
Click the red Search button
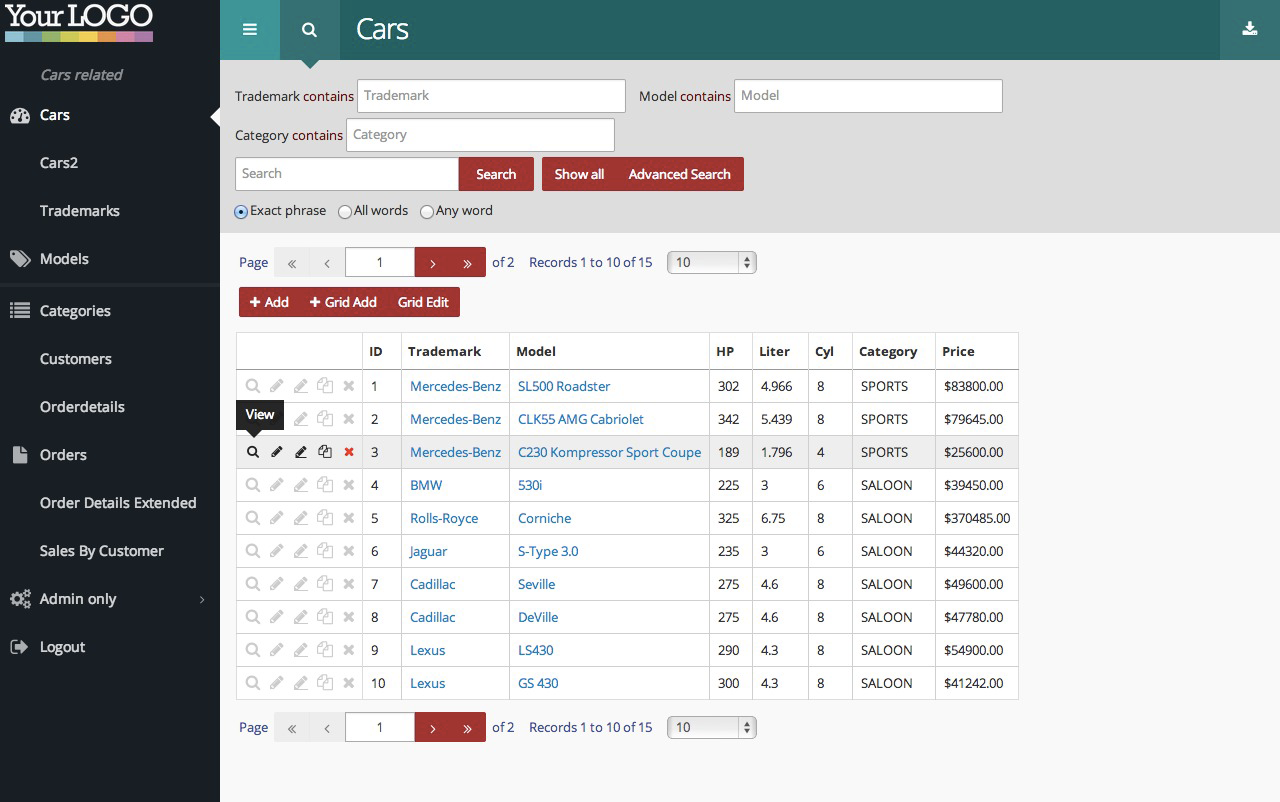496,174
